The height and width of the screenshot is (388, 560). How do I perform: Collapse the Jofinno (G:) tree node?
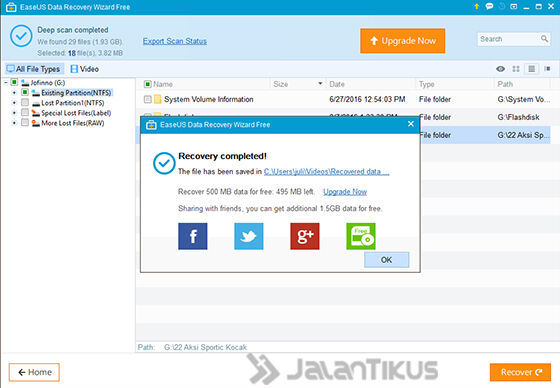pyautogui.click(x=6, y=83)
